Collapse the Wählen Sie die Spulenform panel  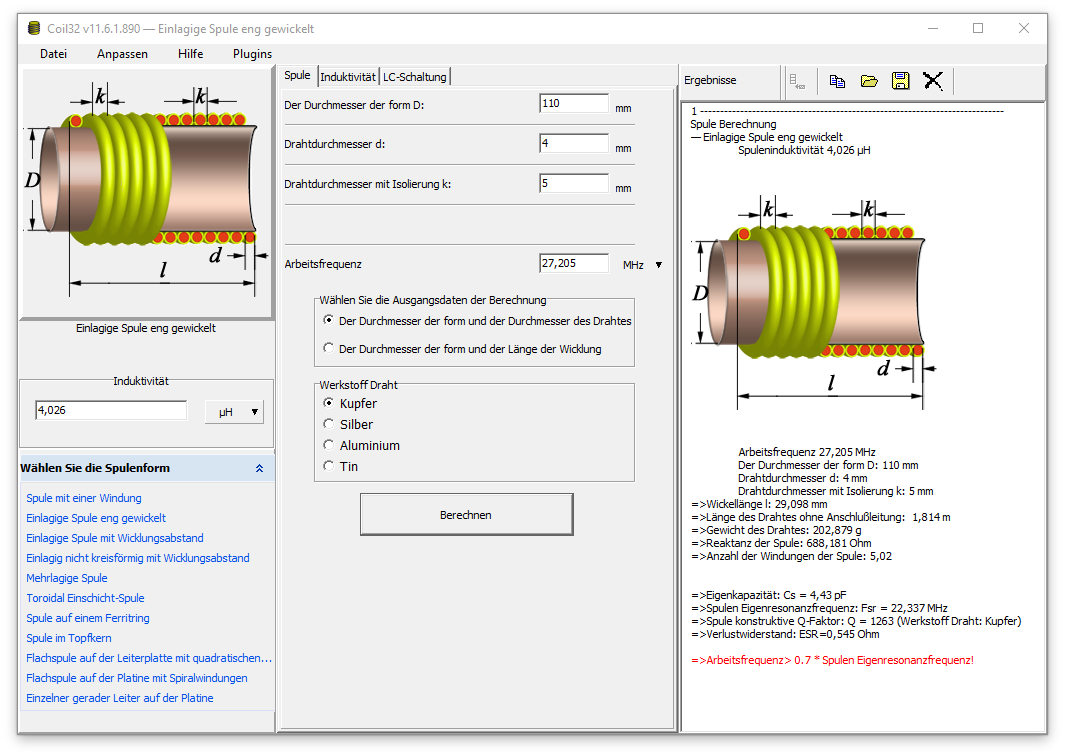259,468
